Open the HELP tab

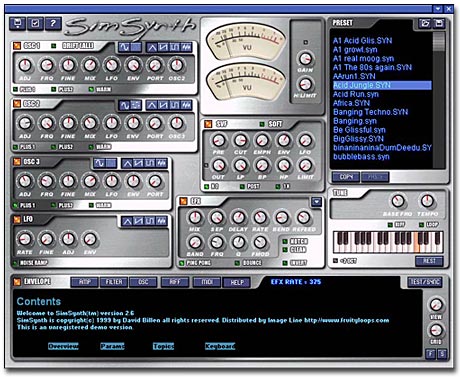237,282
